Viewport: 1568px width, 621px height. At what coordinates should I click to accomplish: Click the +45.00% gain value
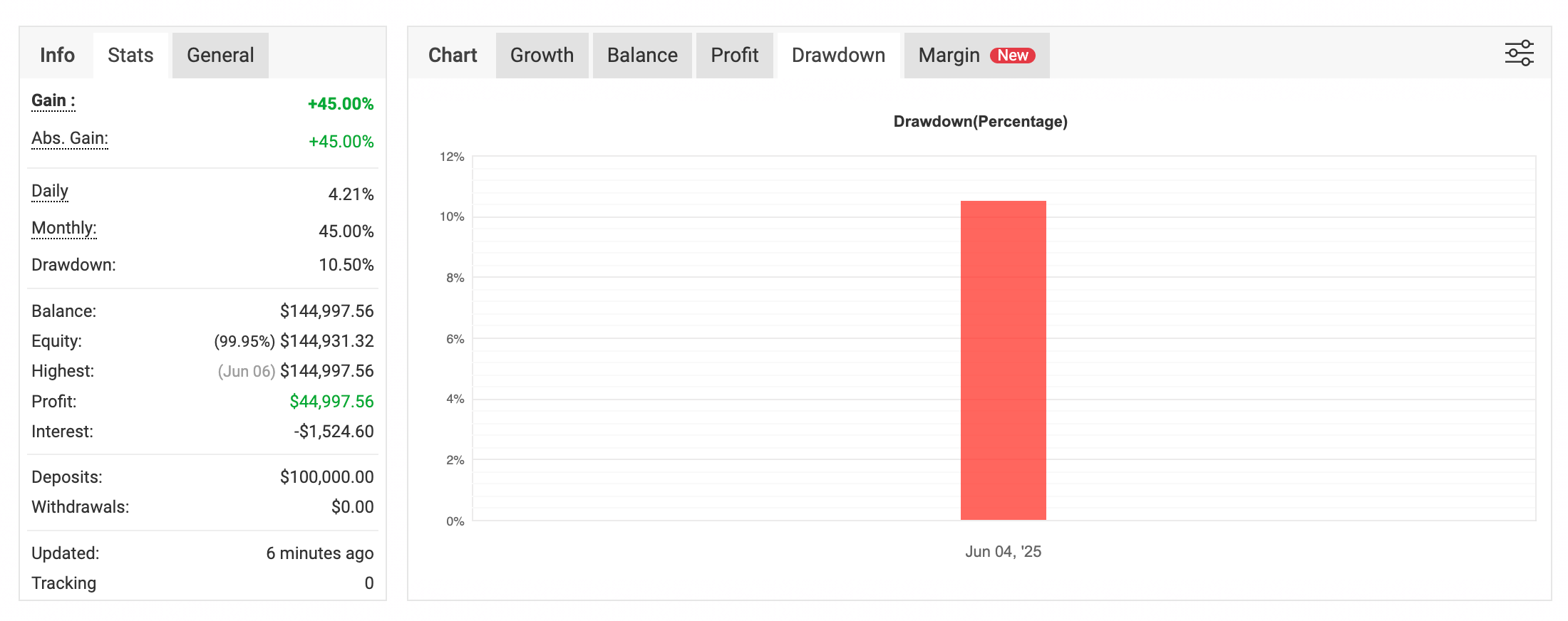point(341,104)
